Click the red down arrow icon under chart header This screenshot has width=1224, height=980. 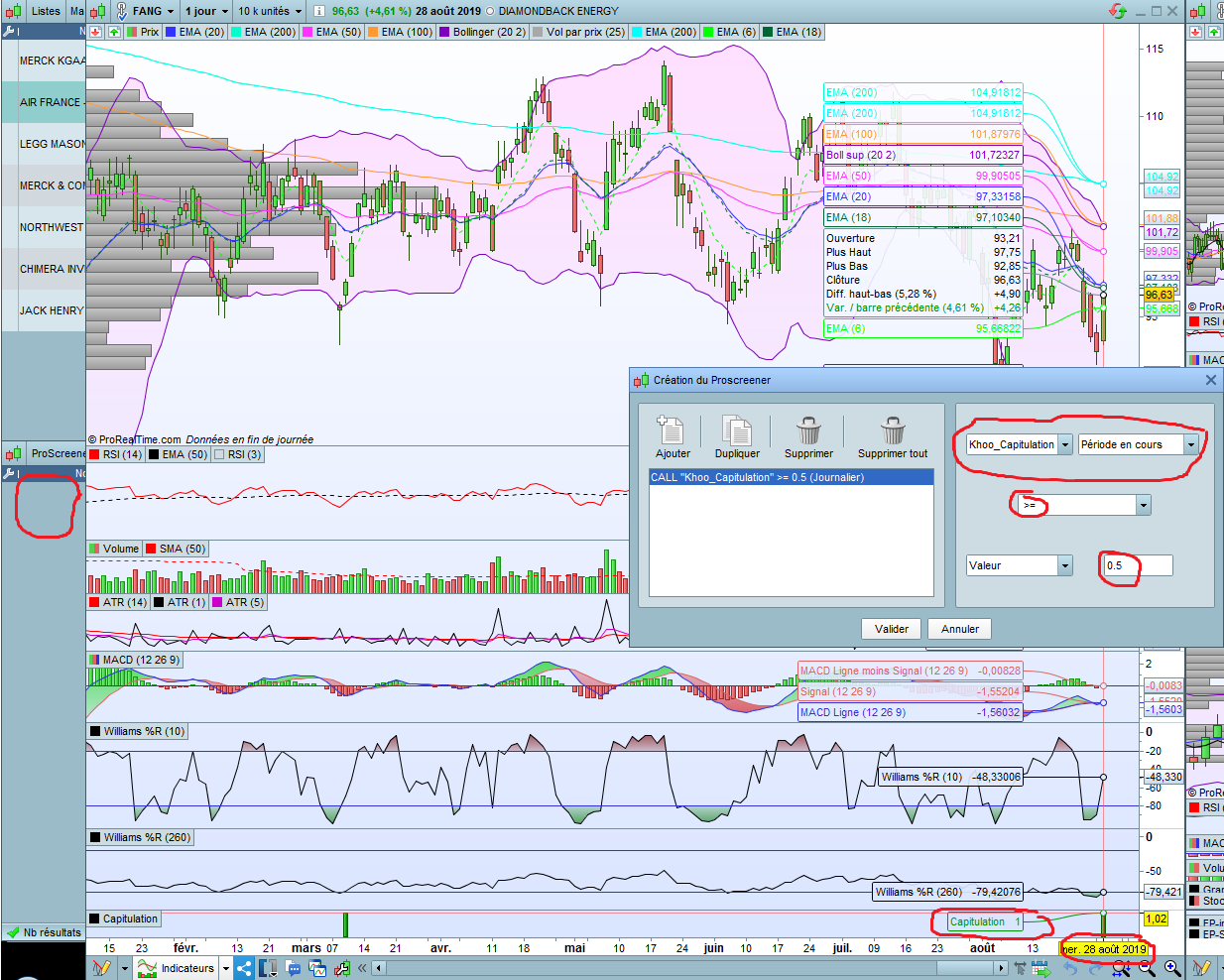pyautogui.click(x=95, y=32)
